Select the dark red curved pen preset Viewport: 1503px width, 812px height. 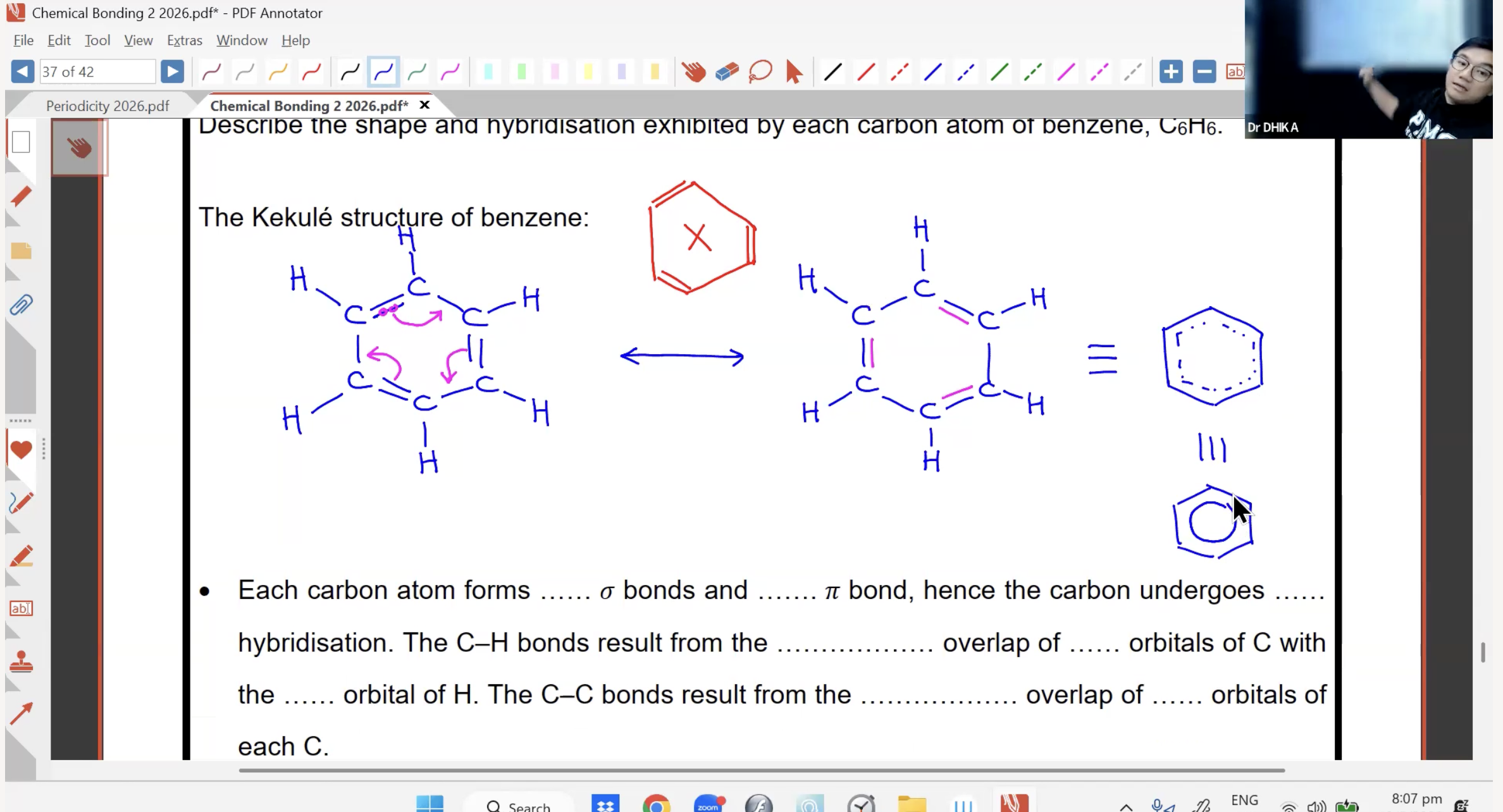point(212,71)
